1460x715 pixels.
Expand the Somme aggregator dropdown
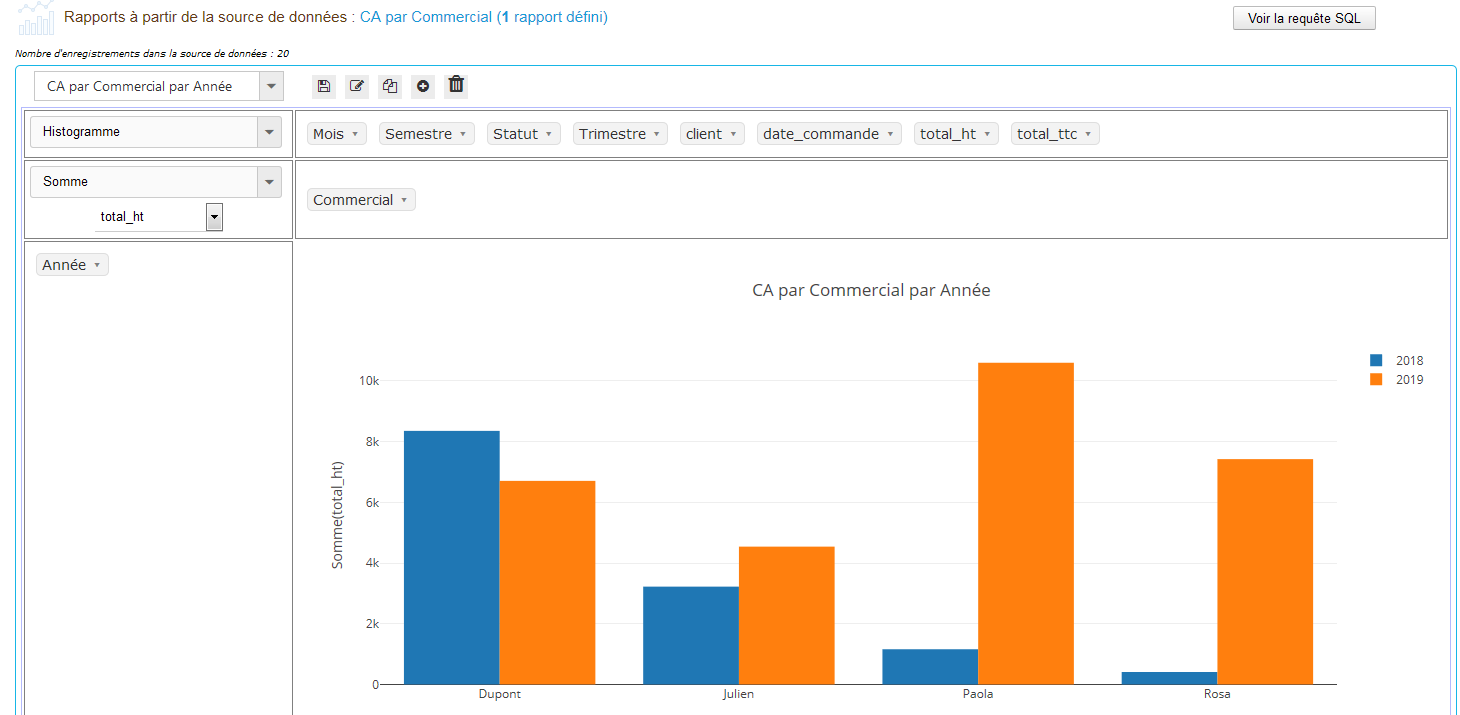pyautogui.click(x=156, y=182)
